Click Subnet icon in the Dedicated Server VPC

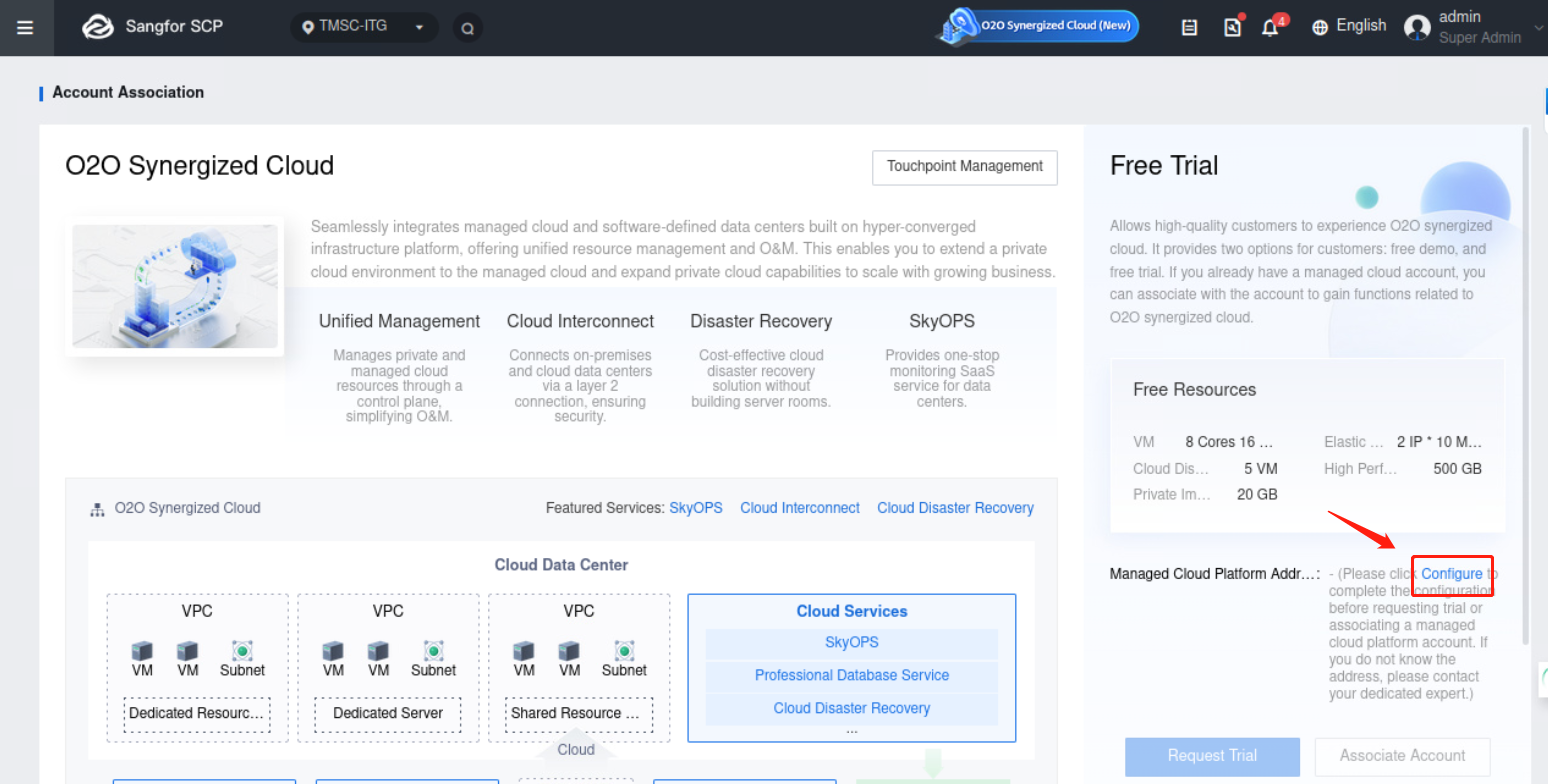pos(433,652)
